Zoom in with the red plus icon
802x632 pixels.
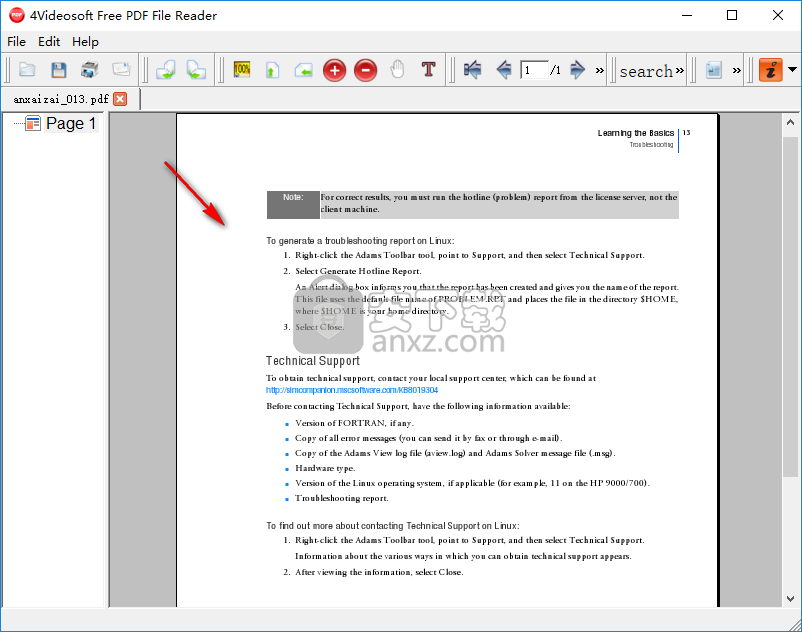(x=334, y=70)
